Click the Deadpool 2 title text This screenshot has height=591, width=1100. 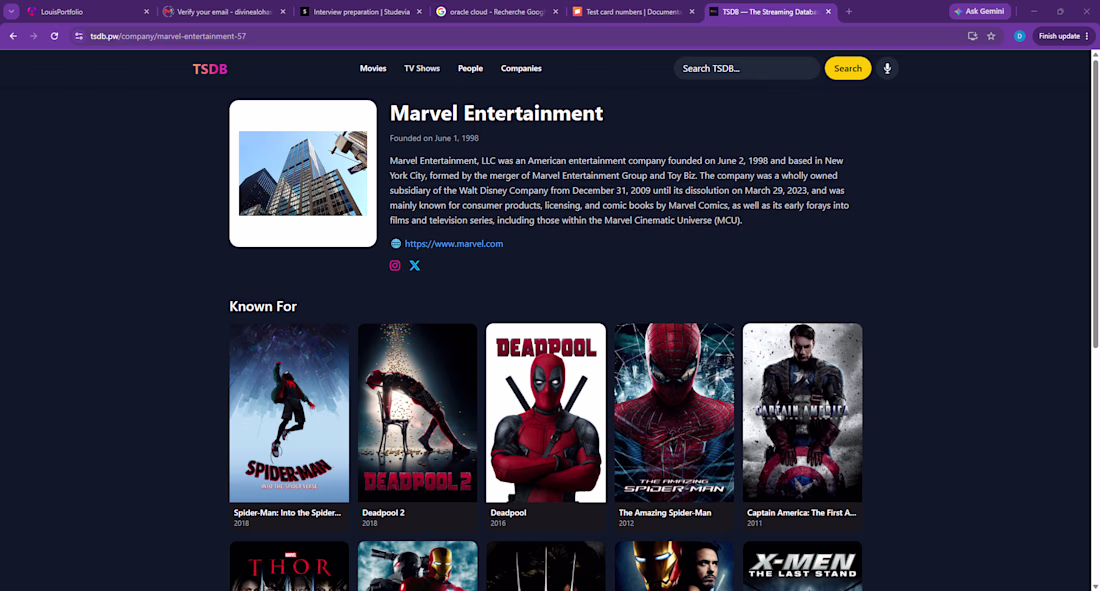click(x=383, y=512)
